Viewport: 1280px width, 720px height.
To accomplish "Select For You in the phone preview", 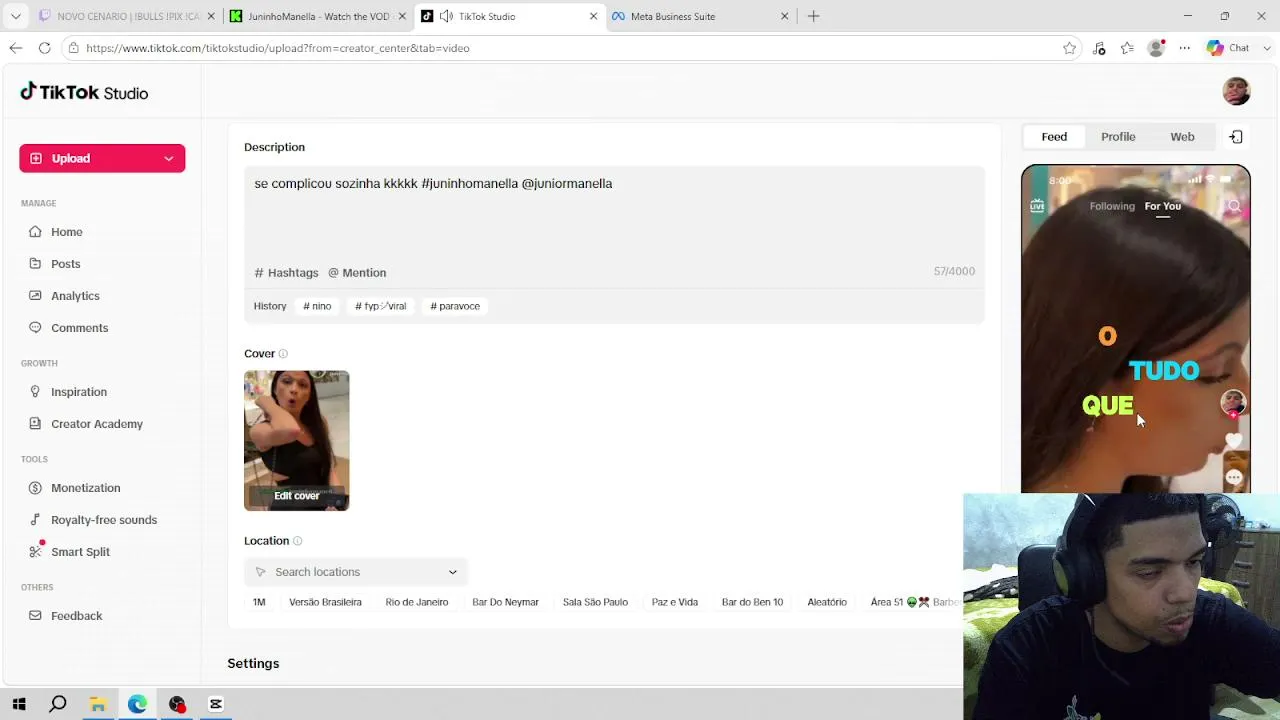I will click(1163, 206).
